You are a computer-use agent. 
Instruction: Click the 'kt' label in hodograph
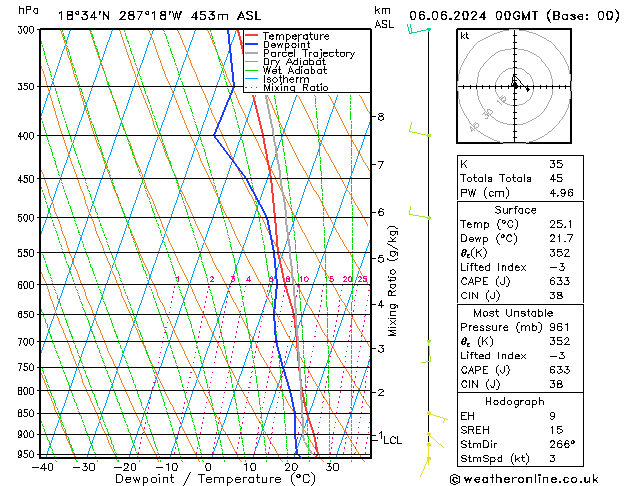click(465, 35)
